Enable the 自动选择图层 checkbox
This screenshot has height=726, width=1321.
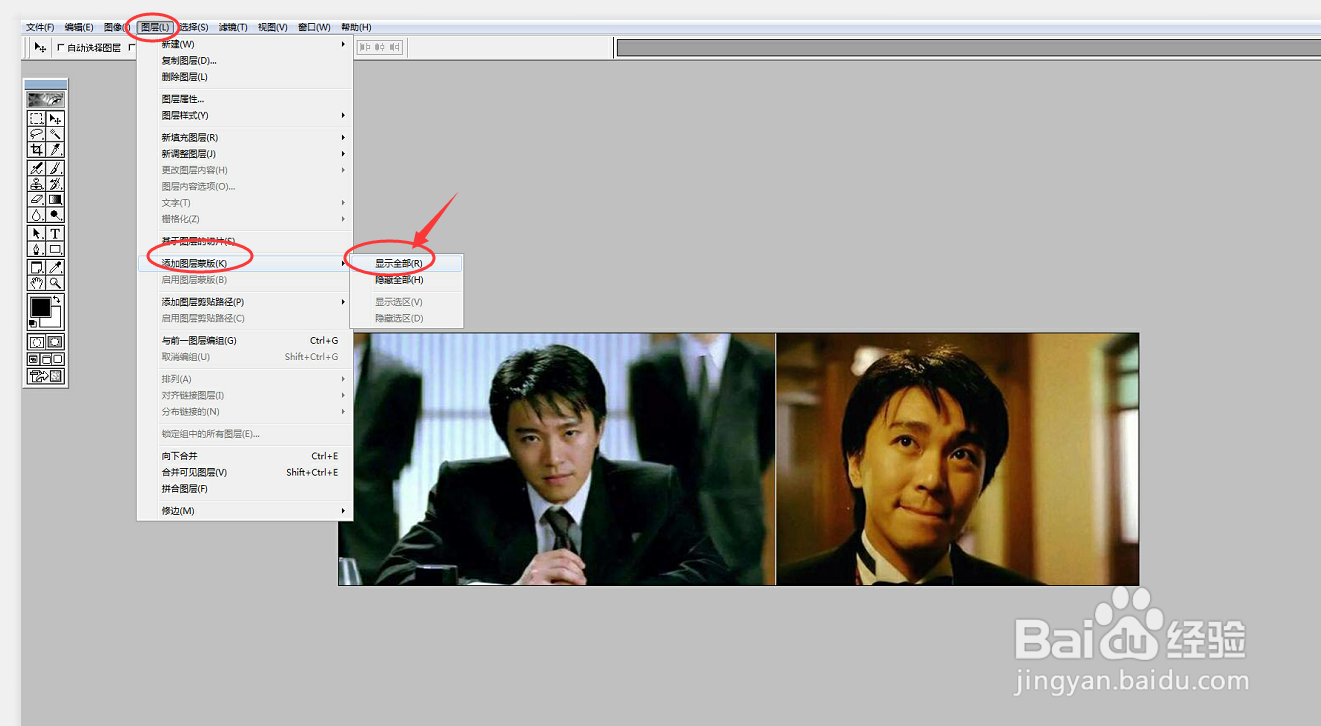[x=61, y=47]
